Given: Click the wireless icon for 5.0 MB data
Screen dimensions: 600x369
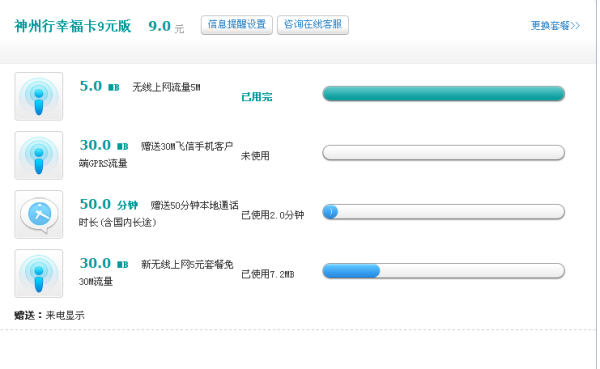Looking at the screenshot, I should [x=39, y=96].
